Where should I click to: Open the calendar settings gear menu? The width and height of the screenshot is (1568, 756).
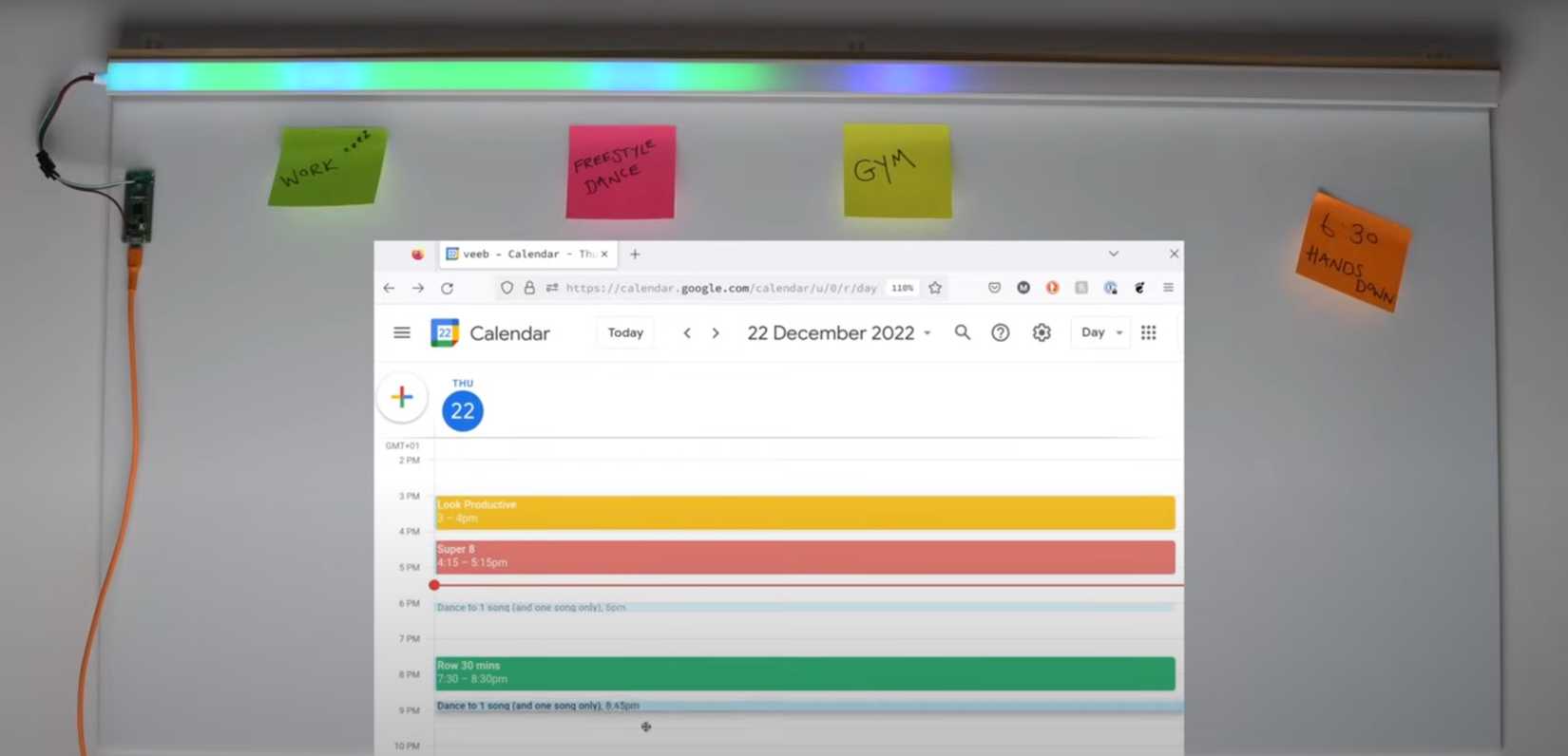tap(1042, 332)
